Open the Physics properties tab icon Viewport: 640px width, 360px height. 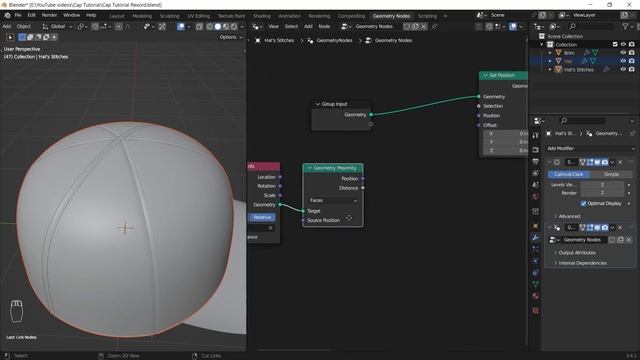click(536, 261)
